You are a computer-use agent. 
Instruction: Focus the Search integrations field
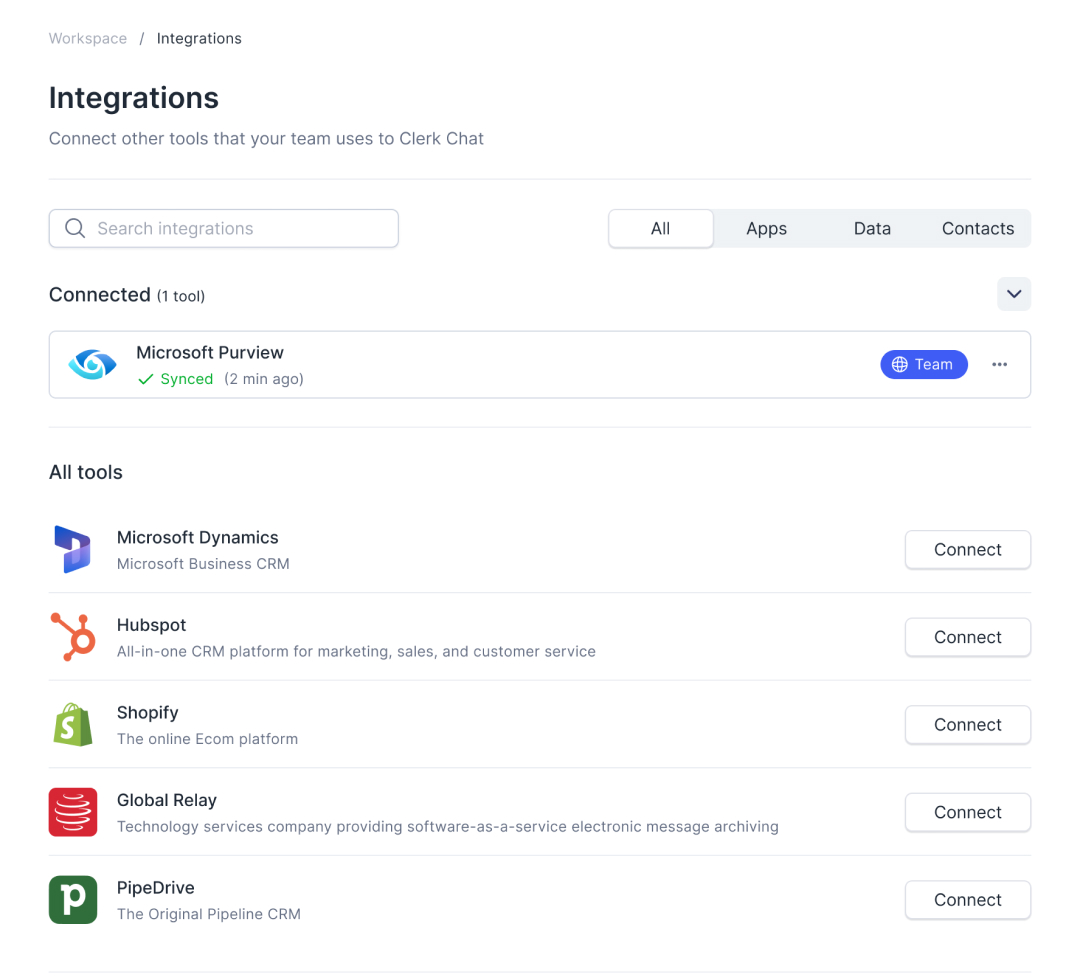[x=224, y=229]
